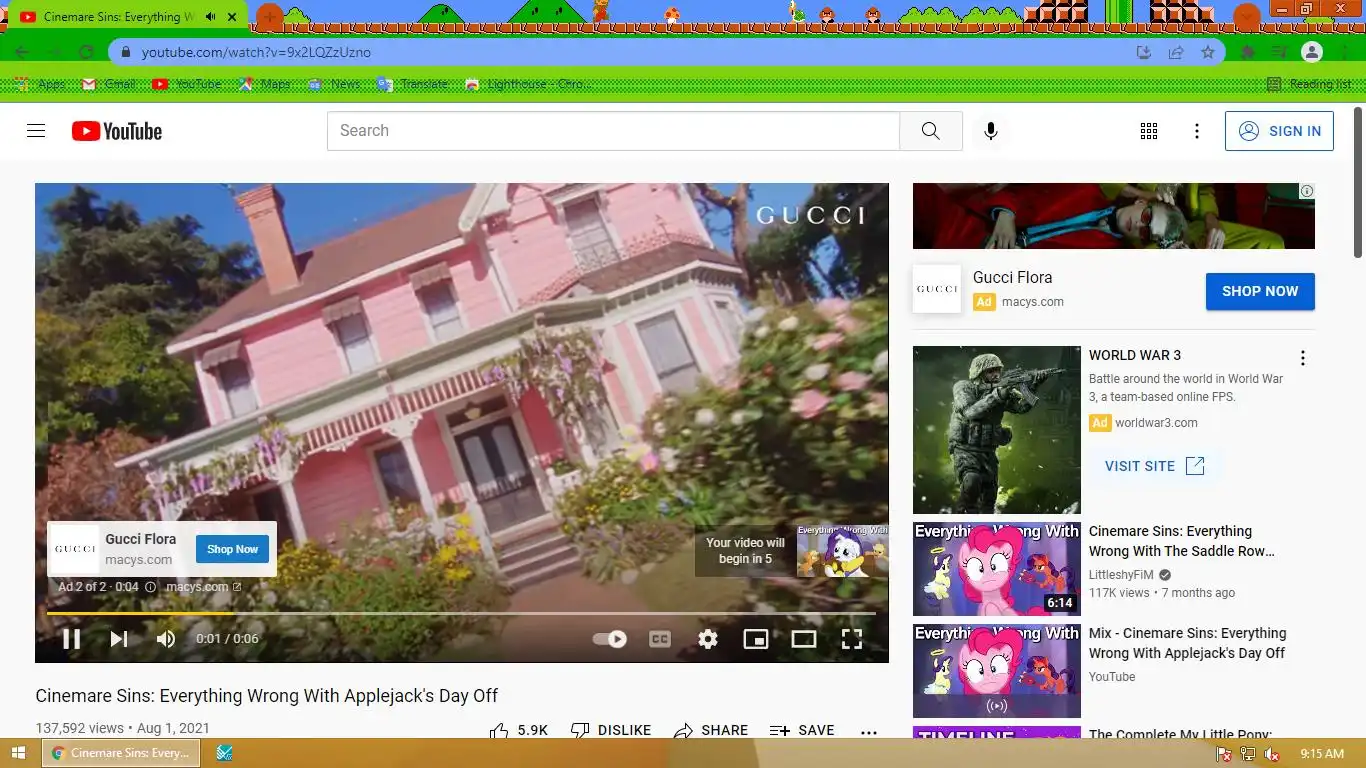Screen dimensions: 1366x768
Task: Open the Apps bookmarks shortcut
Action: 41,84
